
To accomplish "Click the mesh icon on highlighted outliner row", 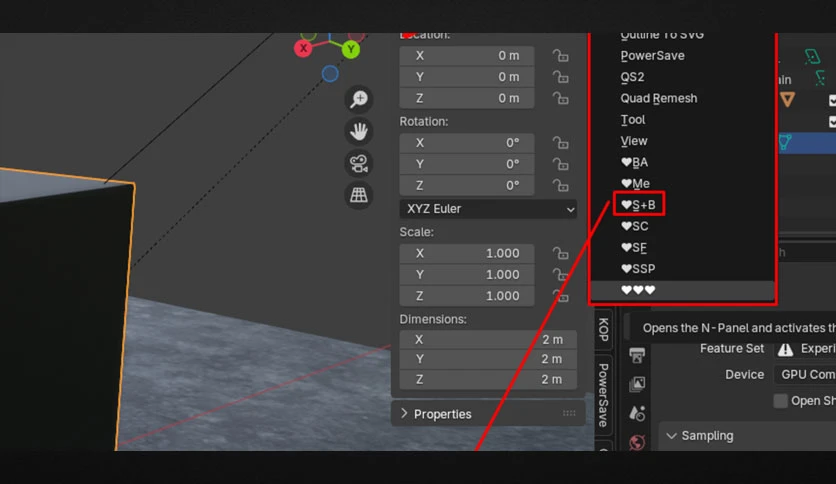I will coord(785,142).
